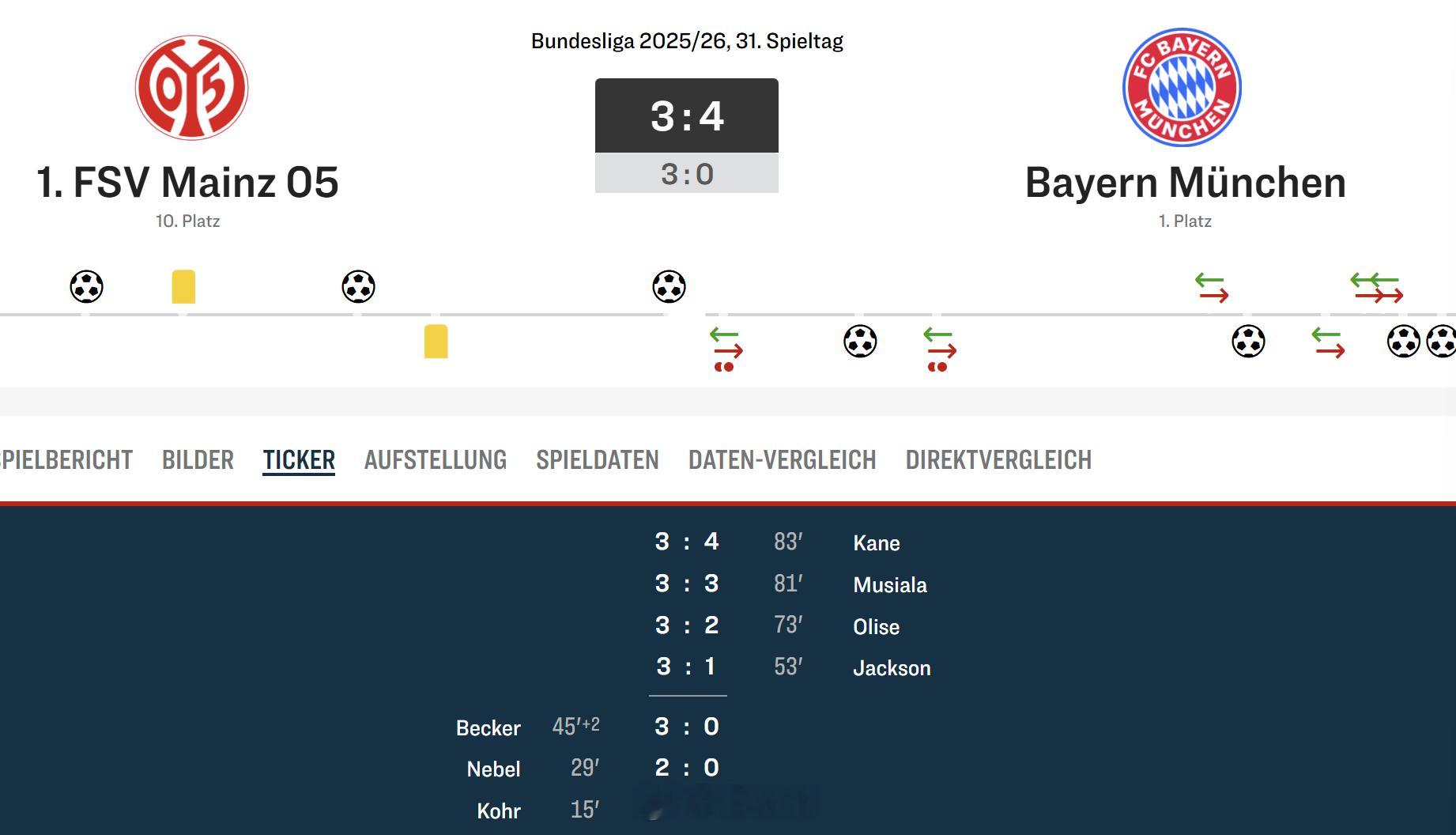1456x835 pixels.
Task: Click the 1. FSV Mainz 05 team name
Action: 187,183
